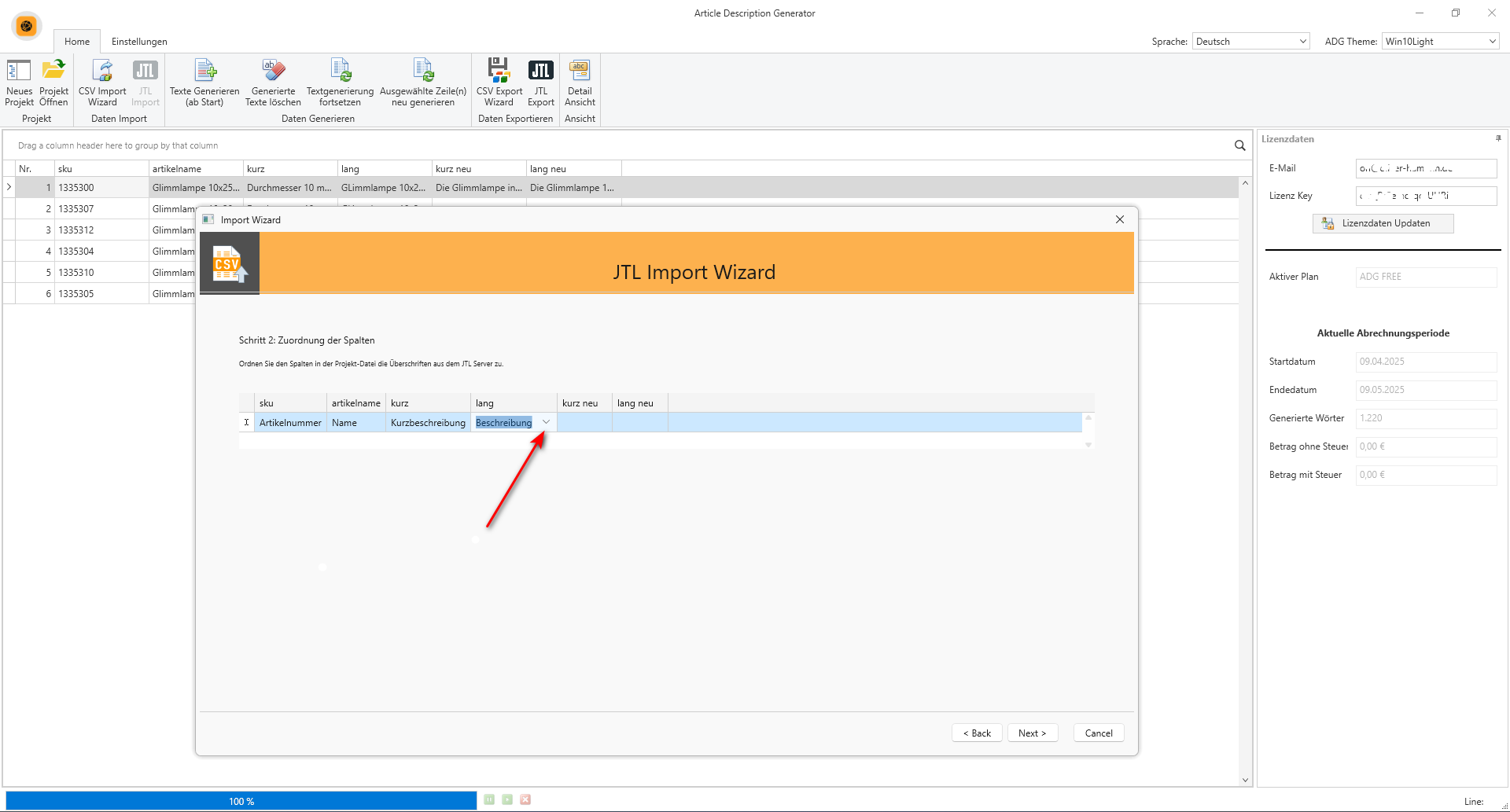Start Texte Generieren (ab Start)

[x=204, y=82]
